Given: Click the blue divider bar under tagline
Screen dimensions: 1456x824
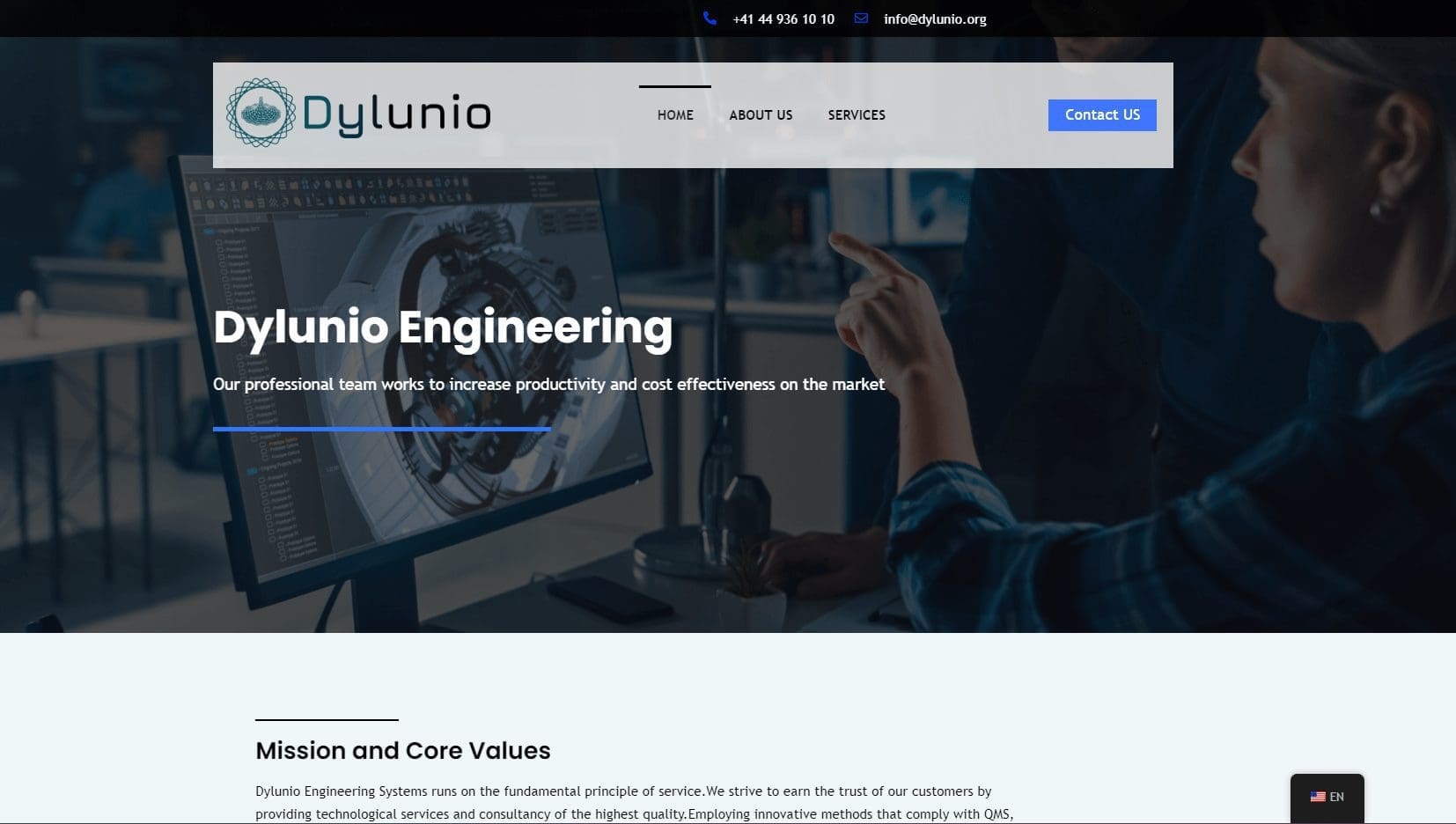Looking at the screenshot, I should 381,429.
